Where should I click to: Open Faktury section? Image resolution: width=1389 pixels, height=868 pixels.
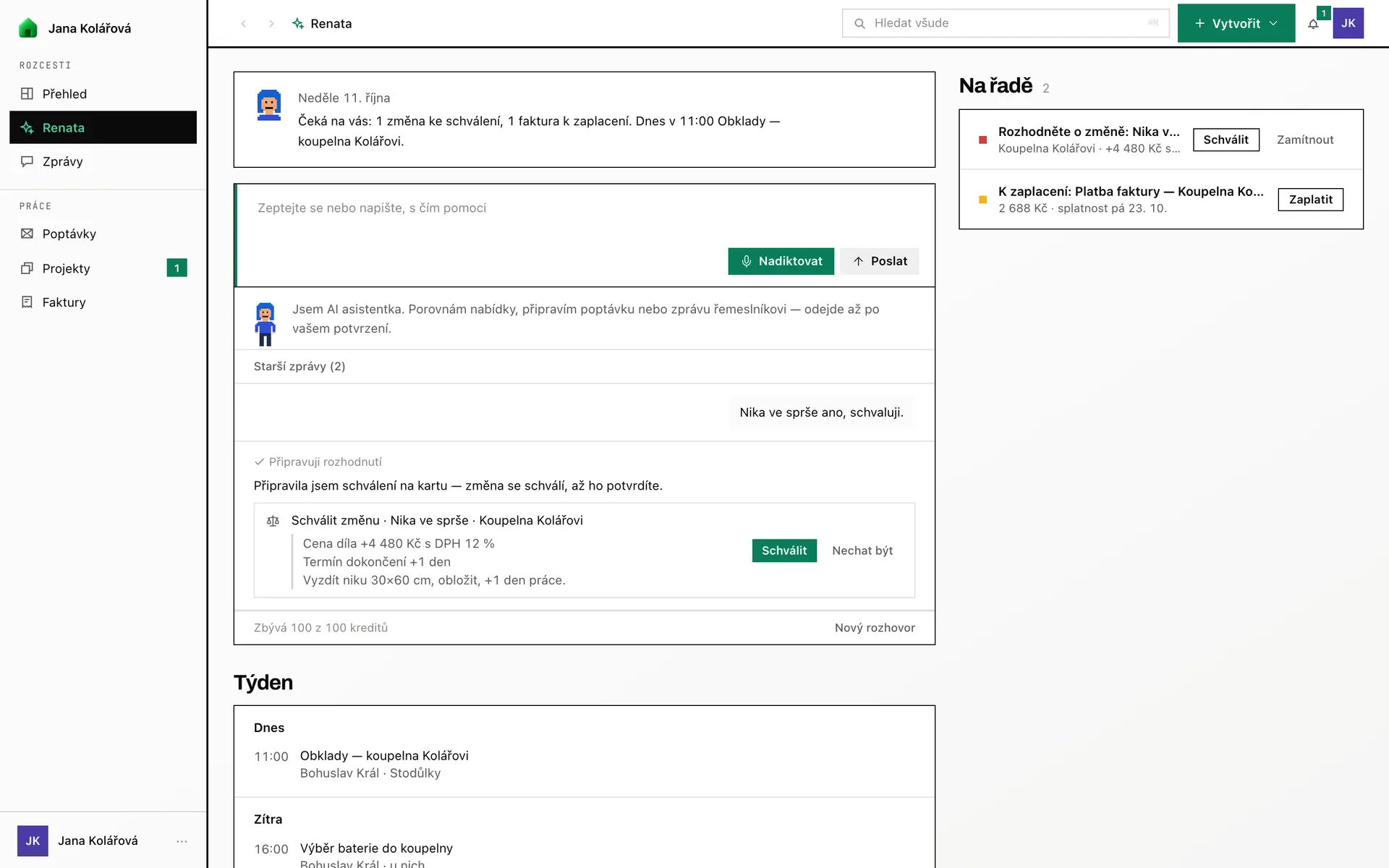[x=103, y=302]
